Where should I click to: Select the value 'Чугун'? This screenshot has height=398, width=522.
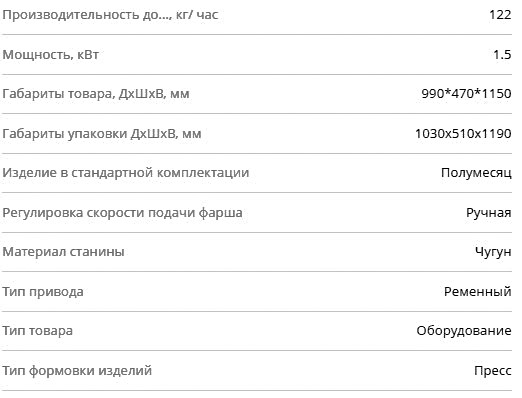point(493,252)
